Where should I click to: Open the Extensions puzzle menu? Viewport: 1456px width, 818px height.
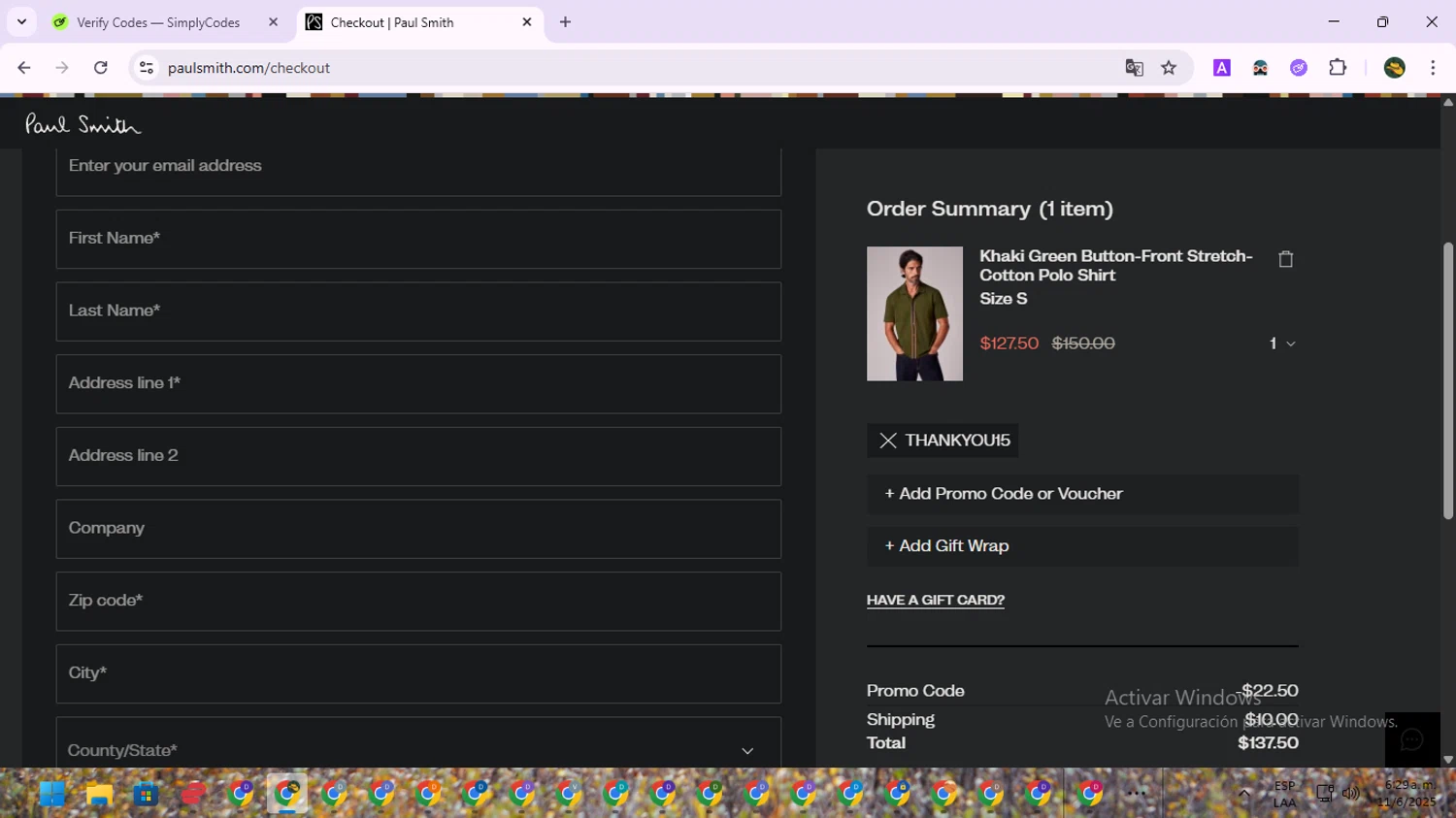[1338, 68]
